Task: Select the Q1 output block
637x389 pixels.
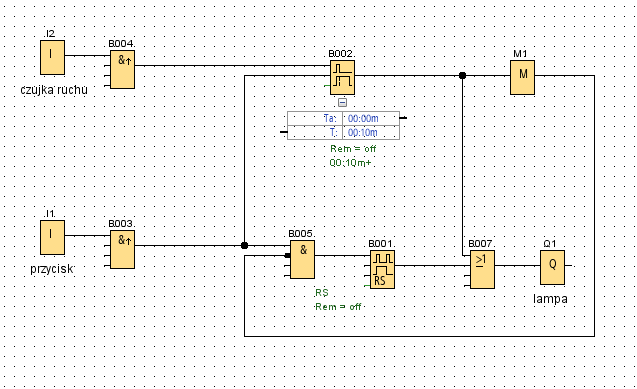Action: click(x=552, y=268)
